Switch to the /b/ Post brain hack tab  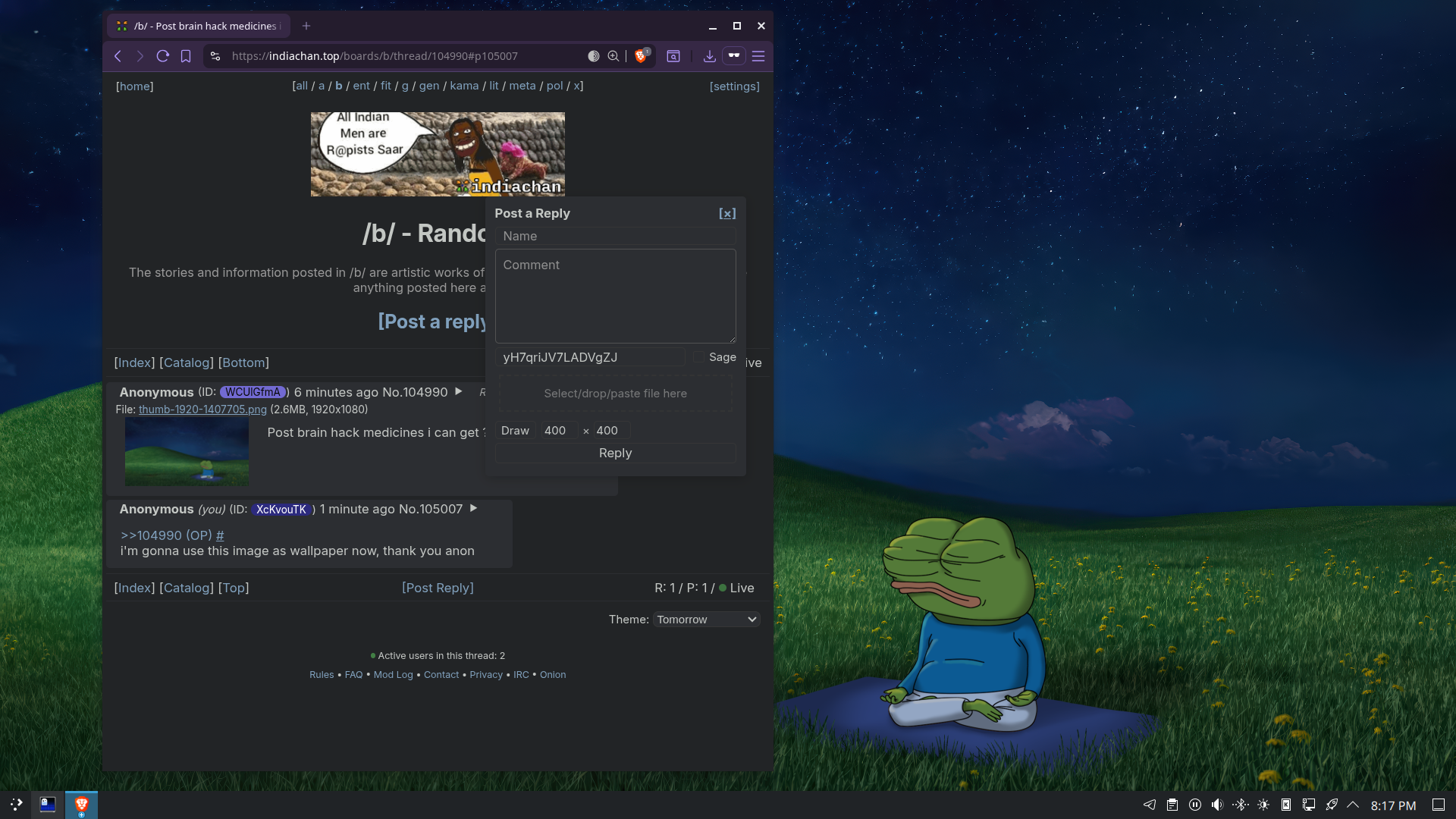coord(199,26)
